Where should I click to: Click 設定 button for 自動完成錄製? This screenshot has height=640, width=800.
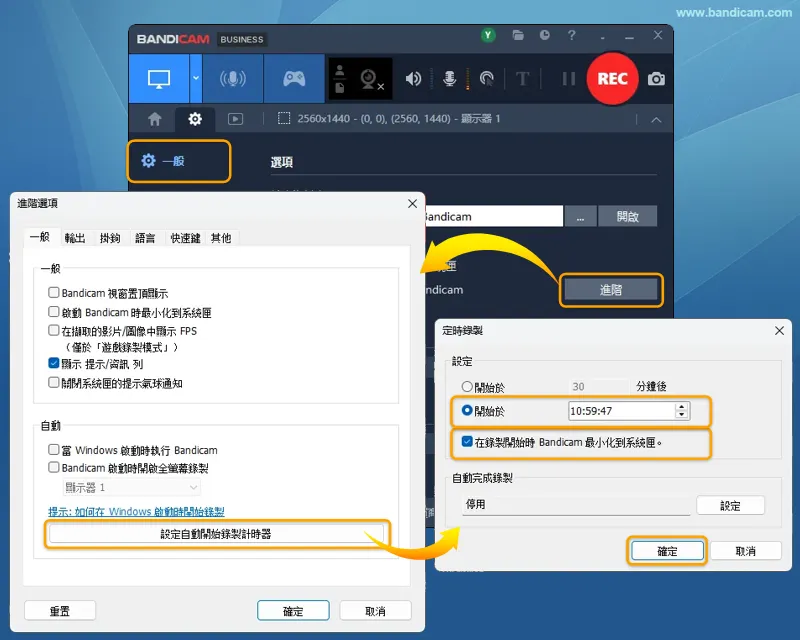point(730,505)
